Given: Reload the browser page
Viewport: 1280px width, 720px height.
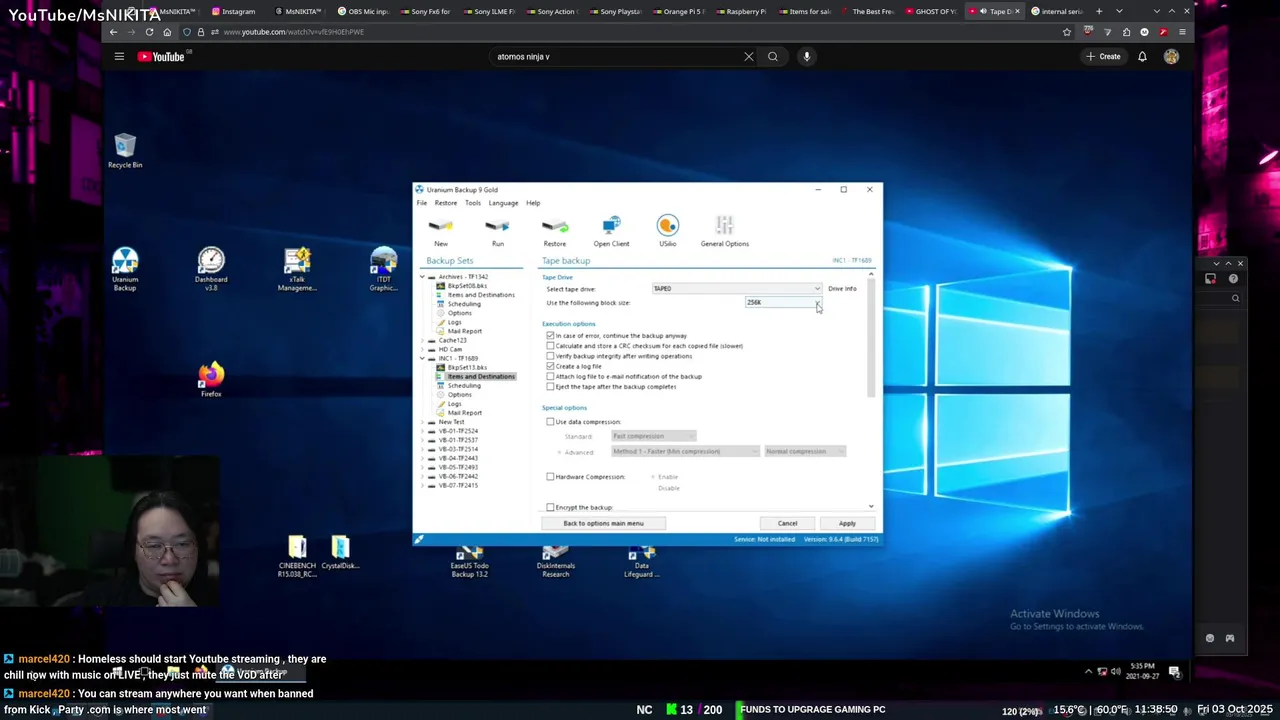Looking at the screenshot, I should (149, 32).
